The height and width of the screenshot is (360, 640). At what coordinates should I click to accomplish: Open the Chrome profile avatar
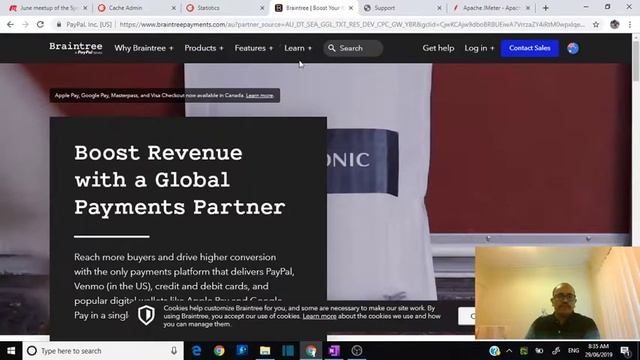[615, 24]
